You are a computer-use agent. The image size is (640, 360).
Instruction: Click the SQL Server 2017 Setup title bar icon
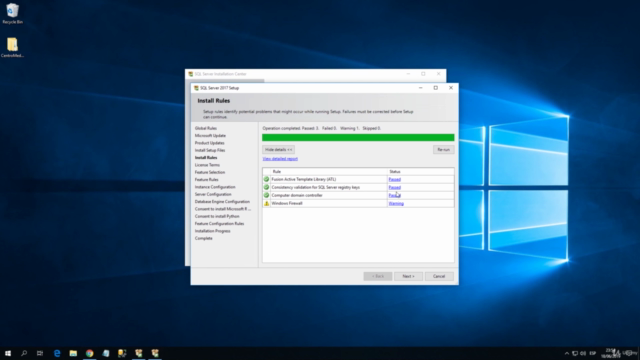tap(196, 88)
